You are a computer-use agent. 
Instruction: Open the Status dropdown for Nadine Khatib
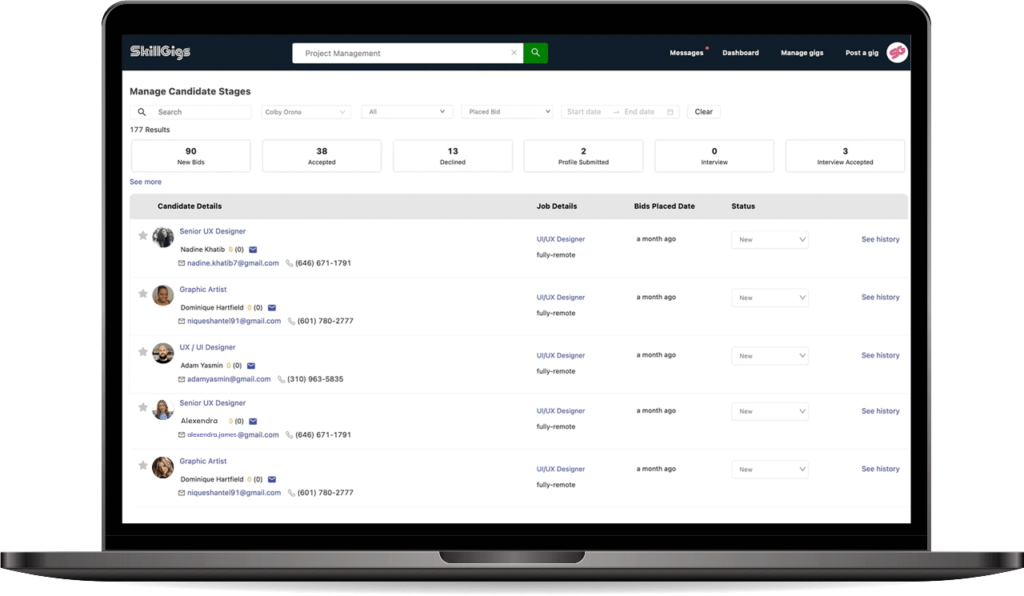click(x=770, y=239)
